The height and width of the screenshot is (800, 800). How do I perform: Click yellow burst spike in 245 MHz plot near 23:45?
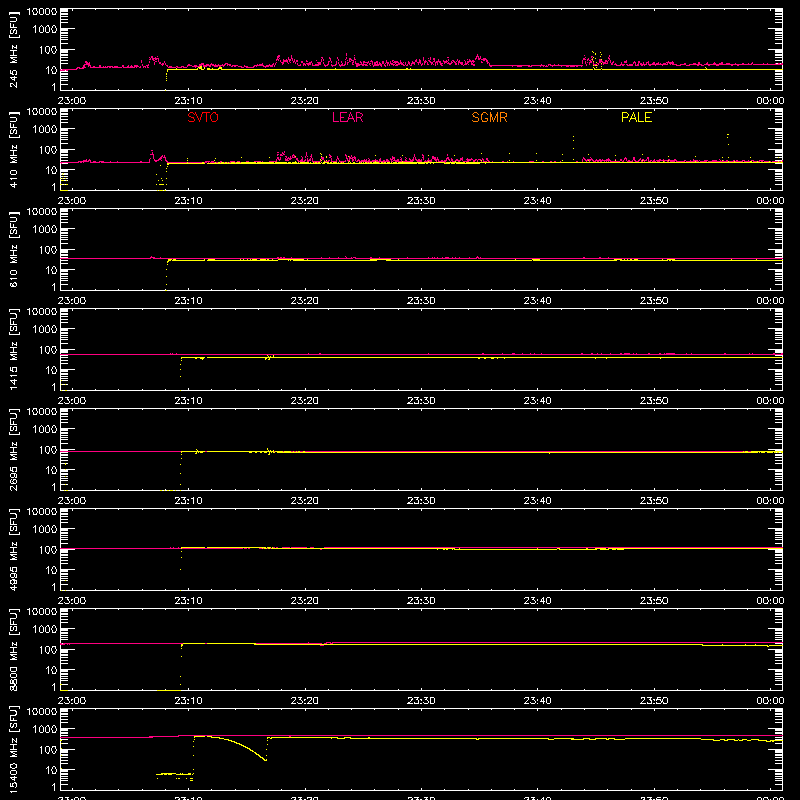[x=596, y=59]
